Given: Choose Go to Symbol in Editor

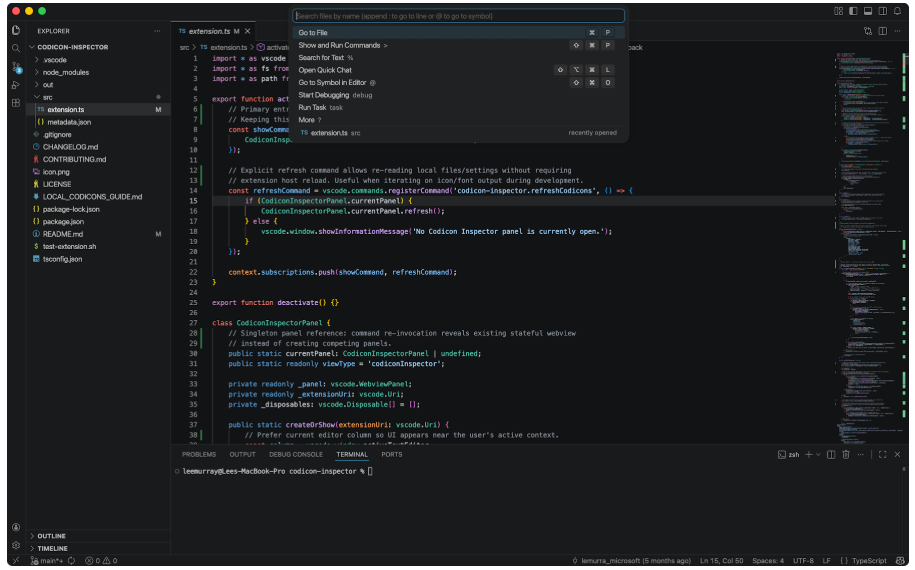Looking at the screenshot, I should (x=458, y=82).
